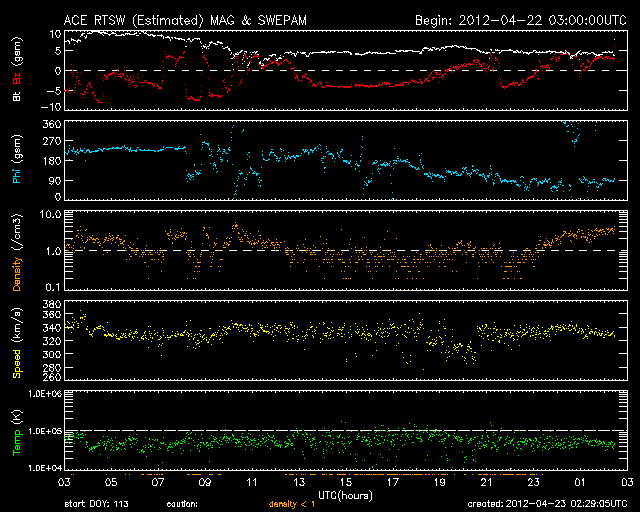Select the 270 tick on Phi axis
This screenshot has width=640, height=512.
coord(52,141)
